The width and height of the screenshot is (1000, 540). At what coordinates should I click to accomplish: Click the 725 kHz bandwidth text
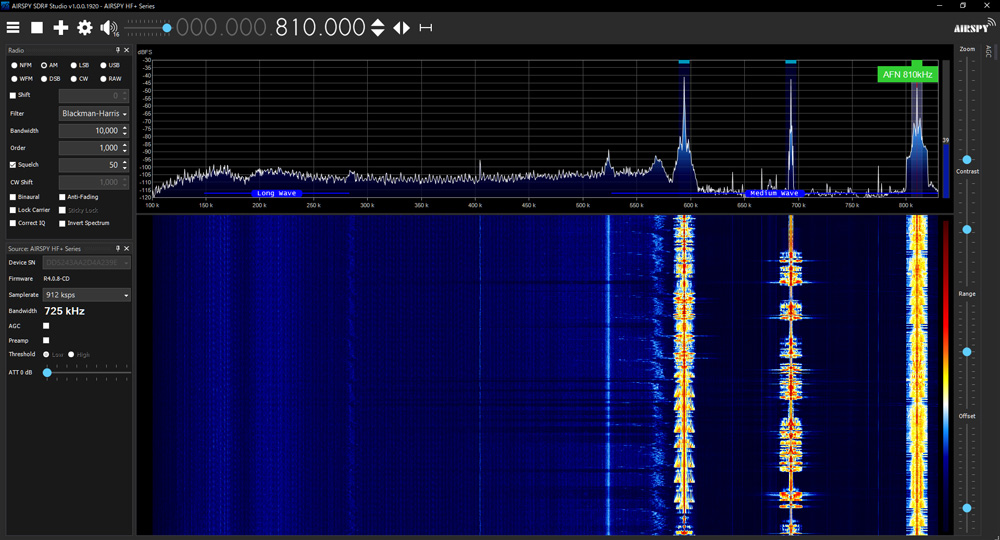(64, 311)
